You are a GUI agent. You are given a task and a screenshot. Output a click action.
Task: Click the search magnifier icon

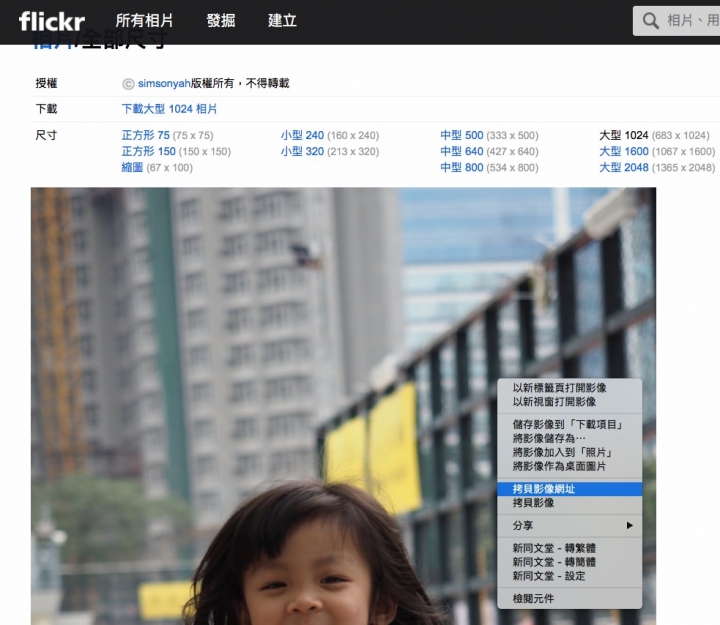[x=650, y=21]
